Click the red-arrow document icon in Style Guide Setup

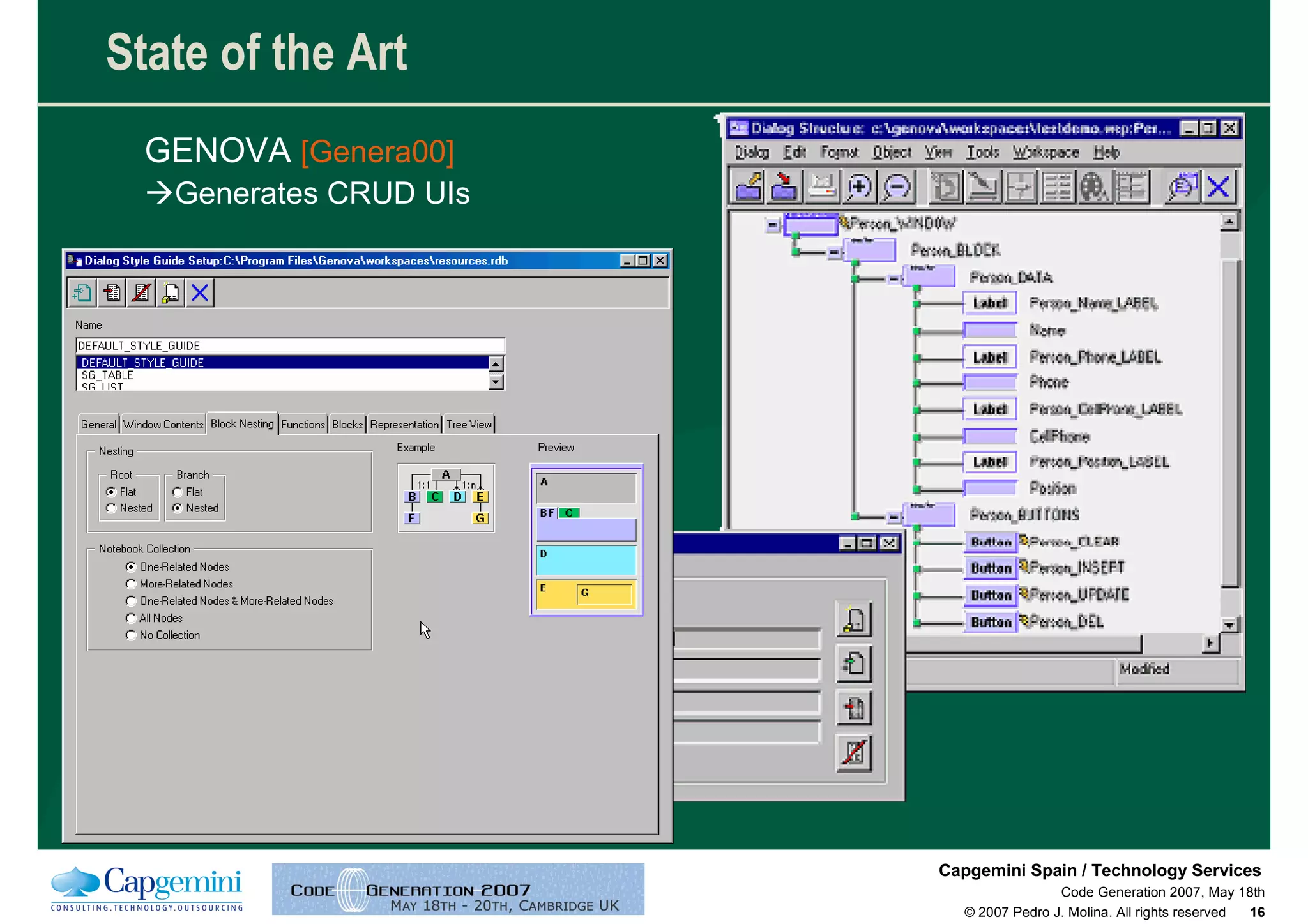pyautogui.click(x=112, y=293)
